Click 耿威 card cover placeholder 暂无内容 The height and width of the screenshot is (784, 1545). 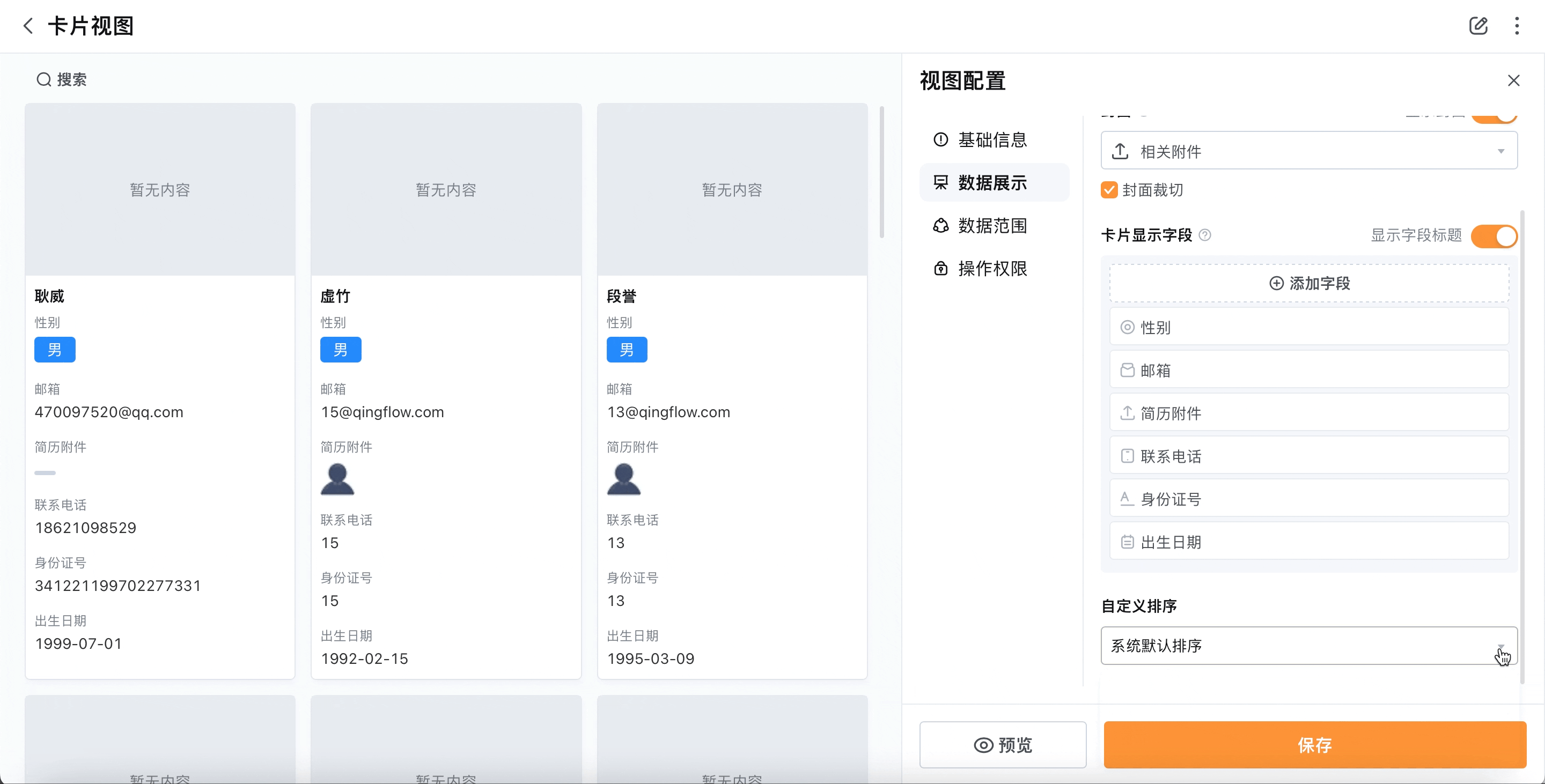[x=160, y=189]
